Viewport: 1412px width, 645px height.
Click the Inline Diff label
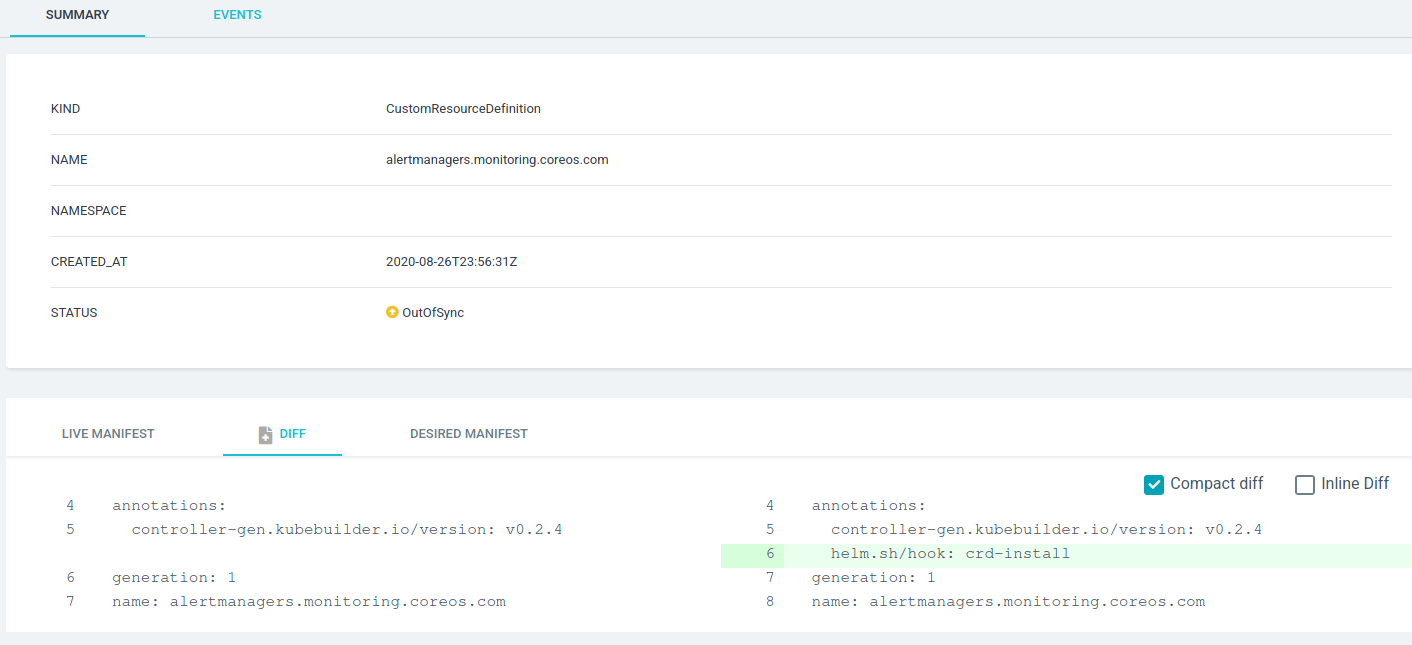[x=1355, y=484]
